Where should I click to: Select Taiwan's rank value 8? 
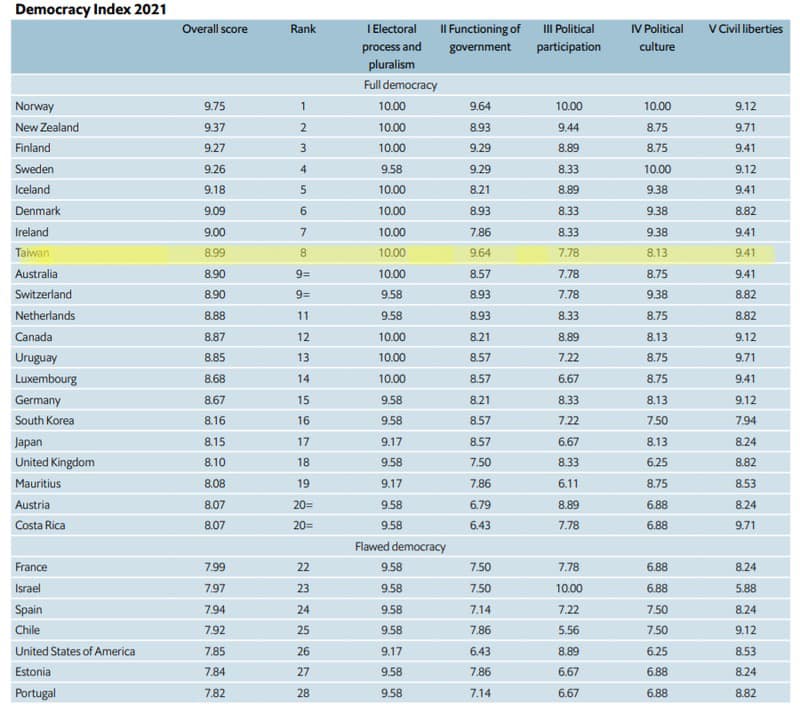click(303, 253)
